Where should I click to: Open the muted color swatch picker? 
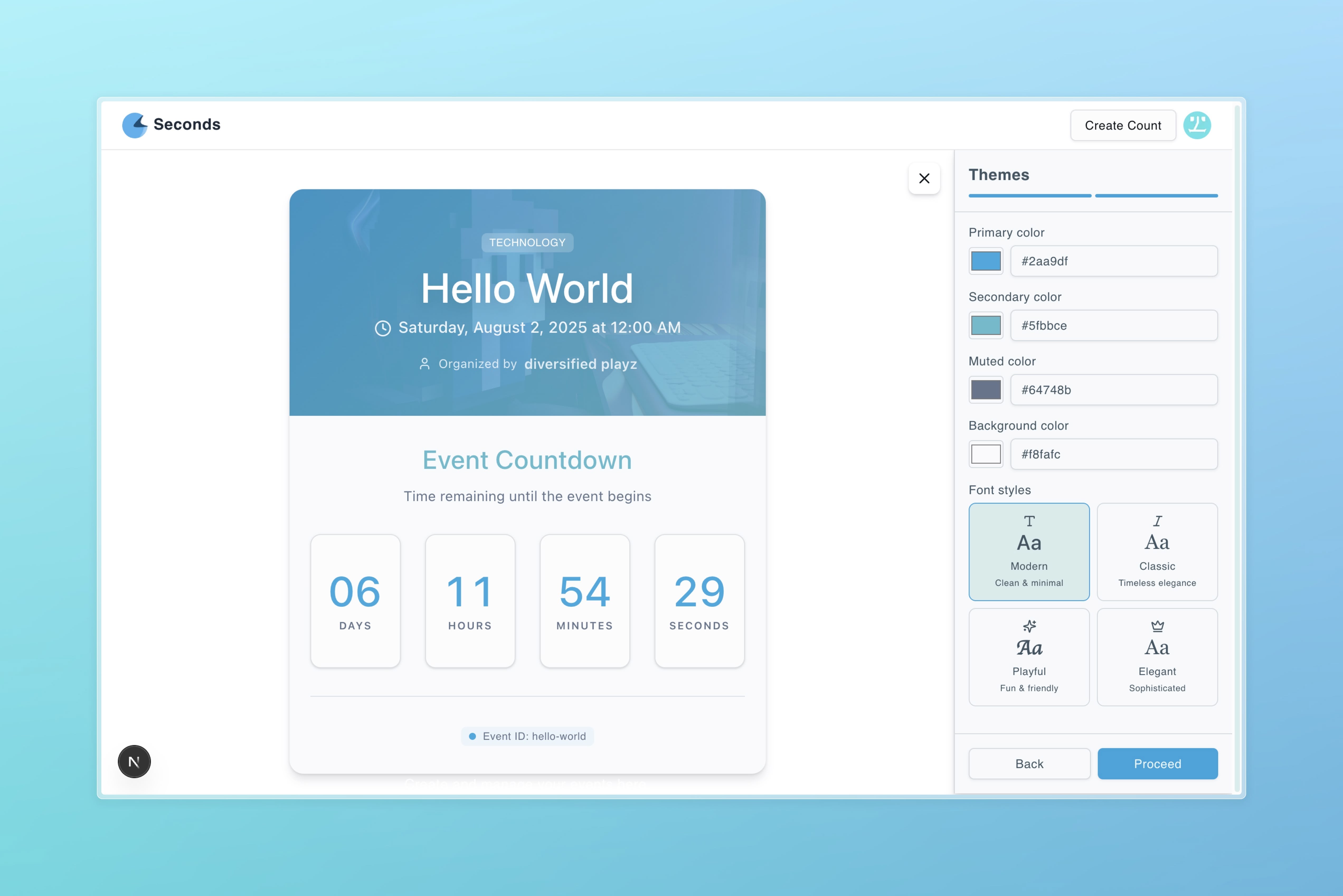coord(985,390)
